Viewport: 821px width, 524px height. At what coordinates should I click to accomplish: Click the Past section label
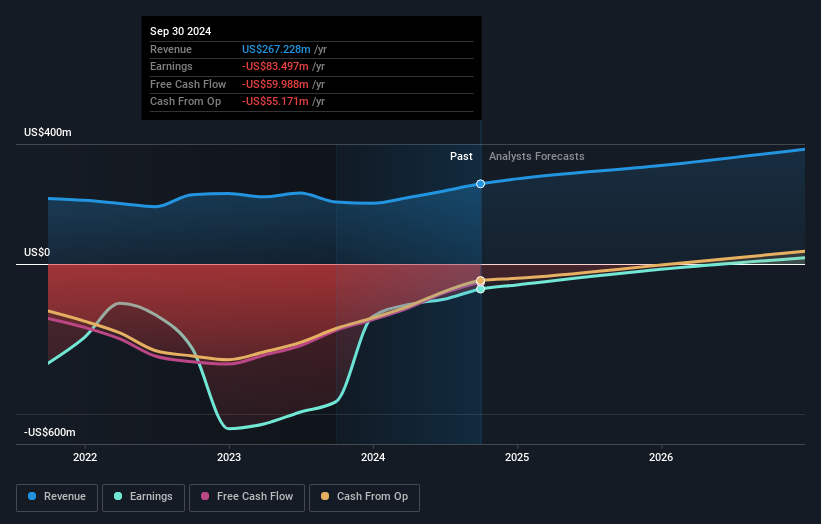pos(461,156)
